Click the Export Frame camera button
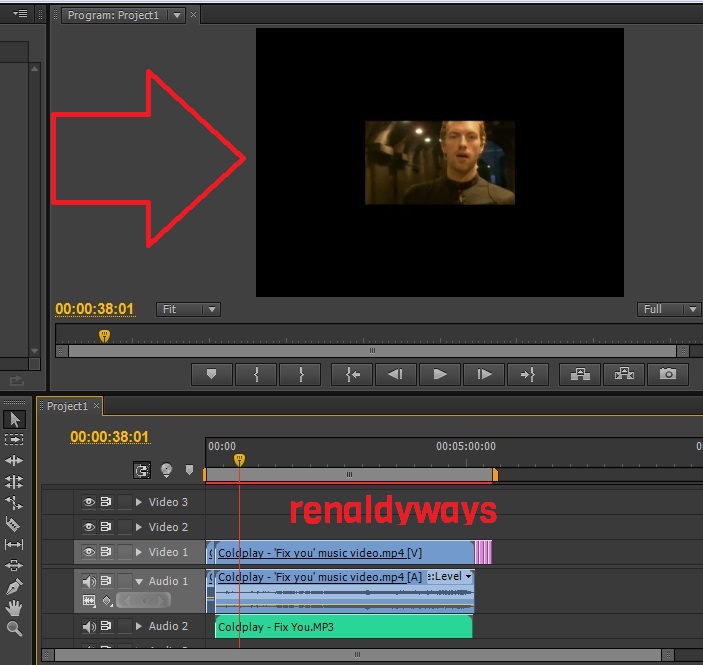This screenshot has width=703, height=665. tap(668, 374)
